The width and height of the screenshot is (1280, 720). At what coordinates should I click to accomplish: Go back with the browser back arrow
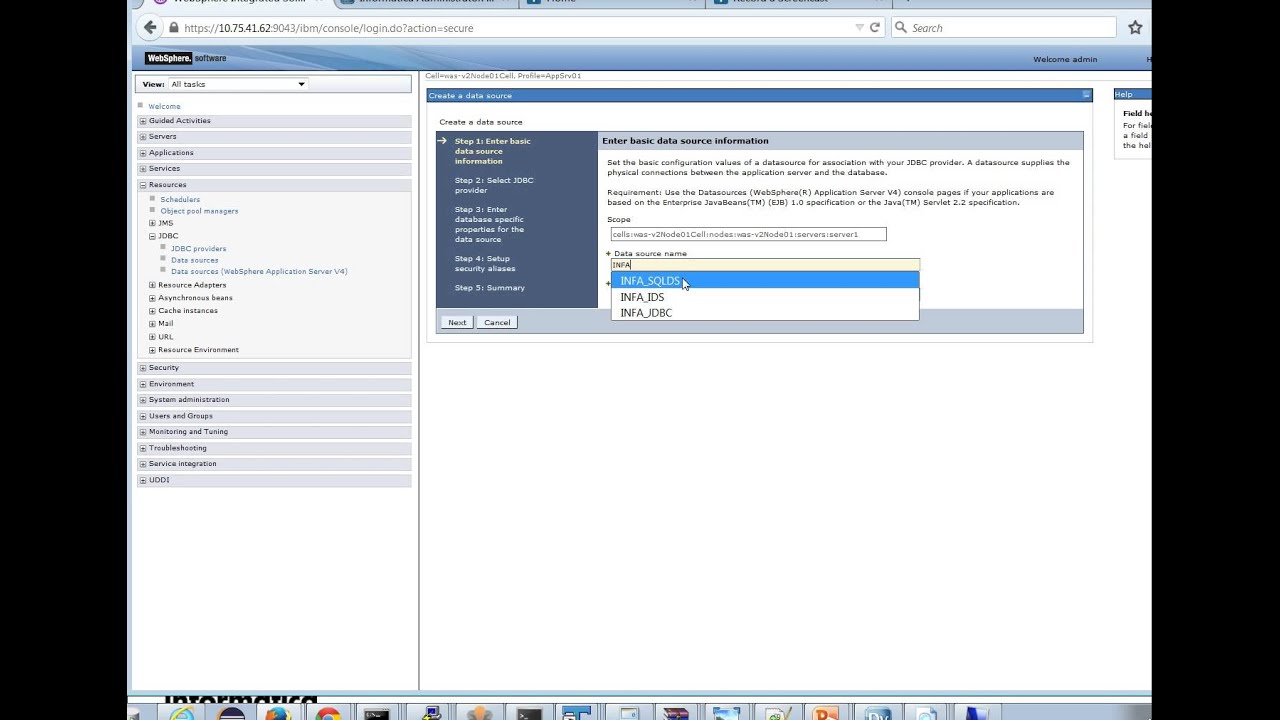click(x=150, y=28)
